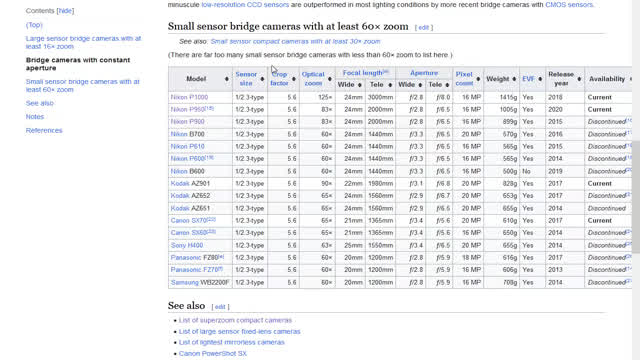640x360 pixels.
Task: Go to Bridge cameras with constant aperture
Action: (78, 64)
